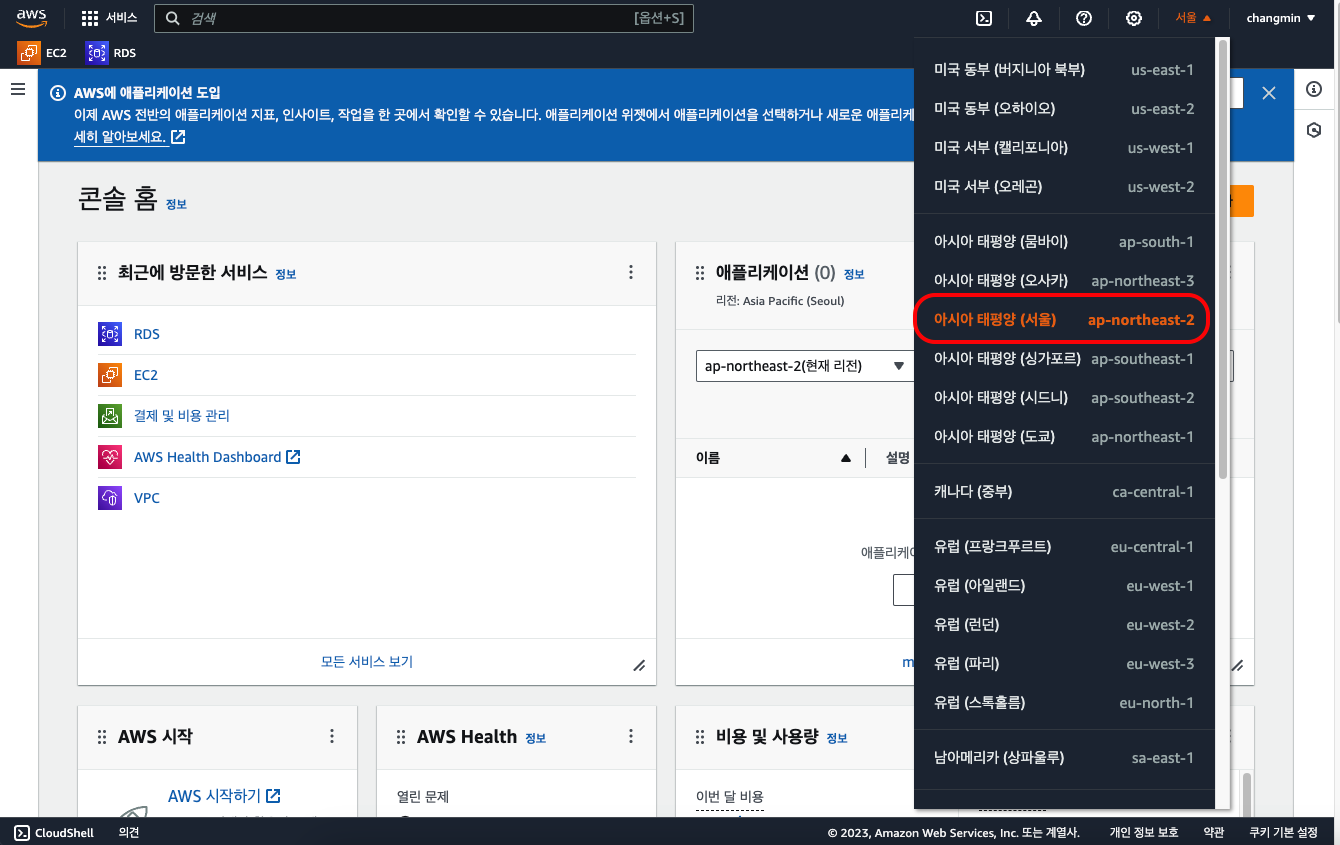Click the RDS favorite shortcut in bookmark bar
The height and width of the screenshot is (845, 1340).
pos(111,52)
